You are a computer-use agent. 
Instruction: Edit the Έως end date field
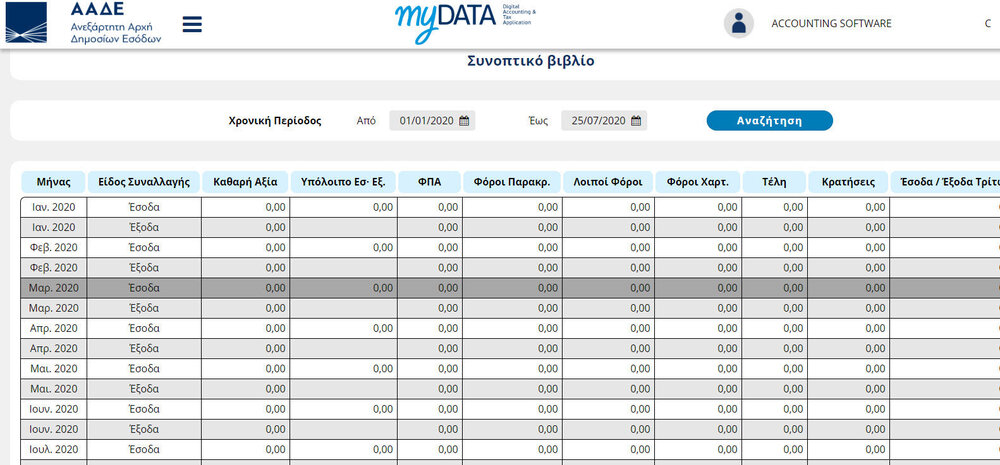pos(598,121)
